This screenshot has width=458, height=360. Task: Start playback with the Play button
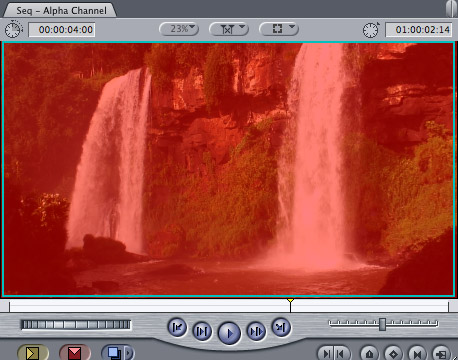click(229, 333)
